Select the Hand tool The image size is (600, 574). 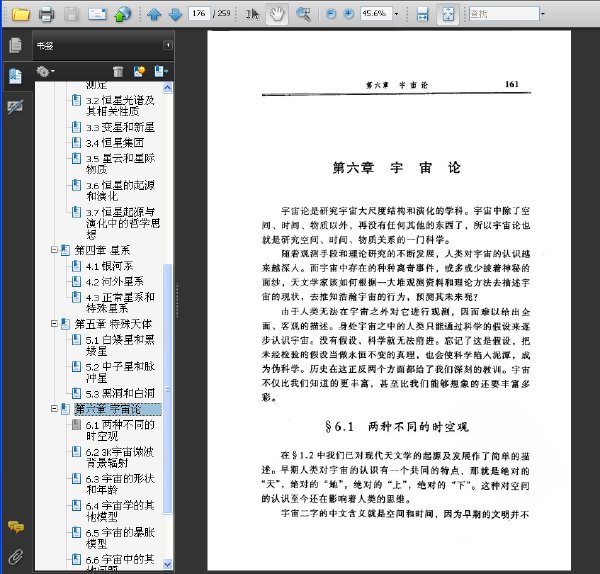pos(277,15)
